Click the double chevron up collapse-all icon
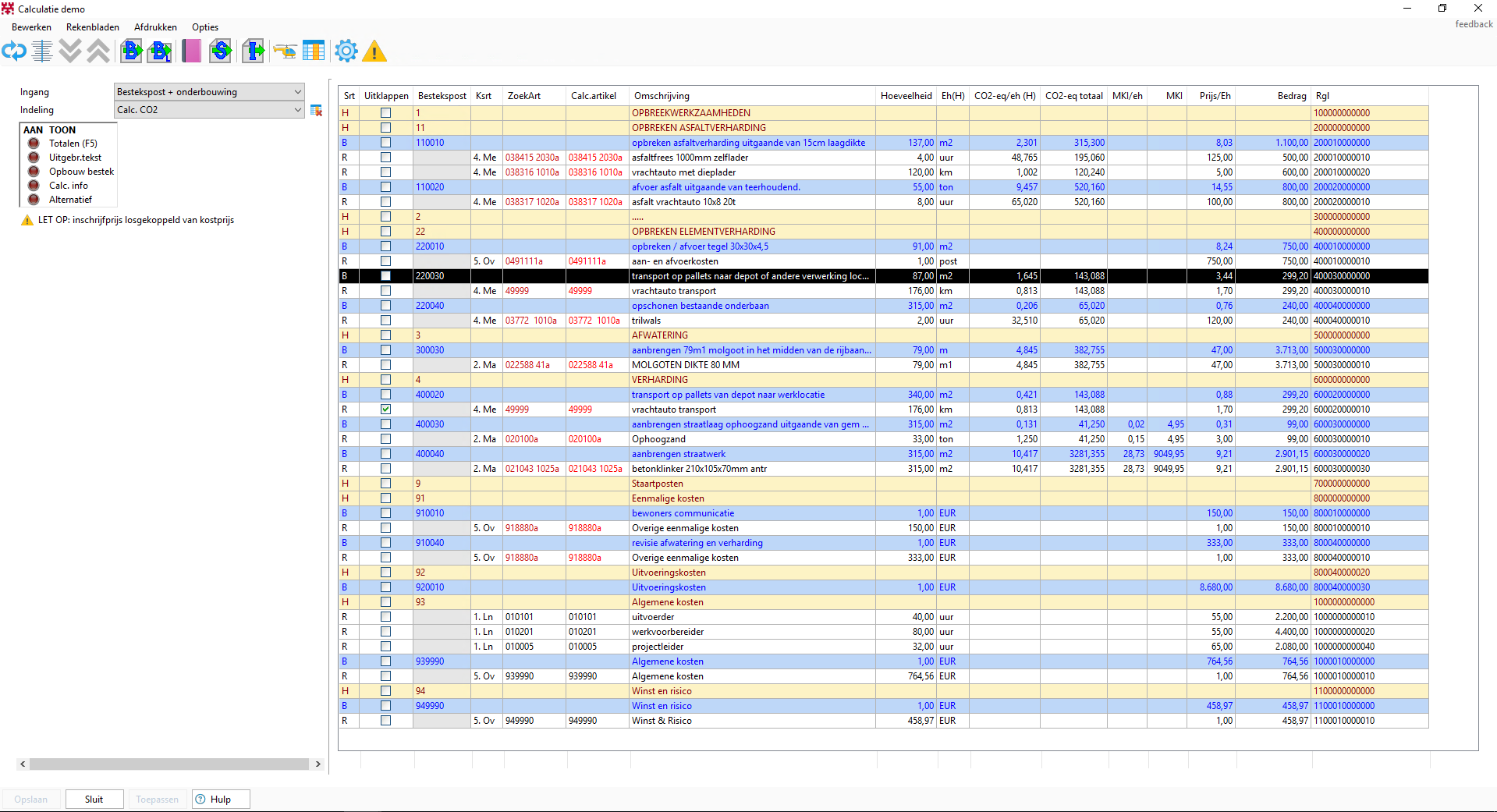Viewport: 1497px width, 812px height. pyautogui.click(x=98, y=51)
